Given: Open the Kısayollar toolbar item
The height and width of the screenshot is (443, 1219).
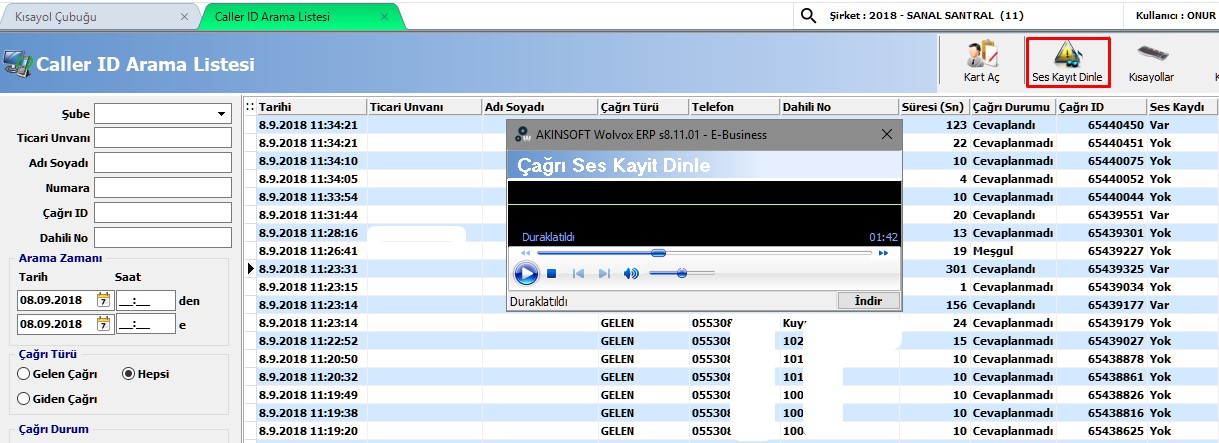Looking at the screenshot, I should [1150, 62].
